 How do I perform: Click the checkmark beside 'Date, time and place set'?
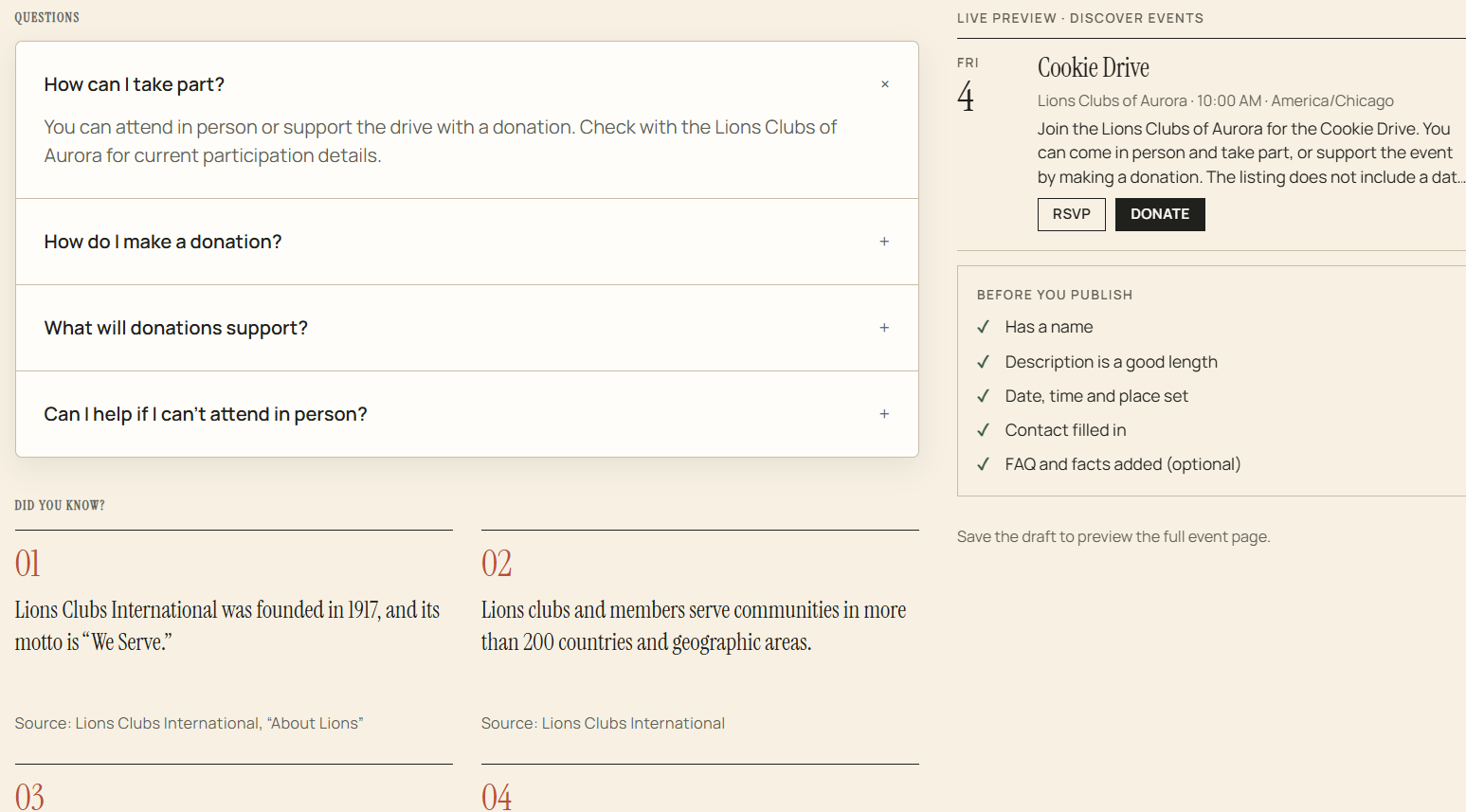984,396
